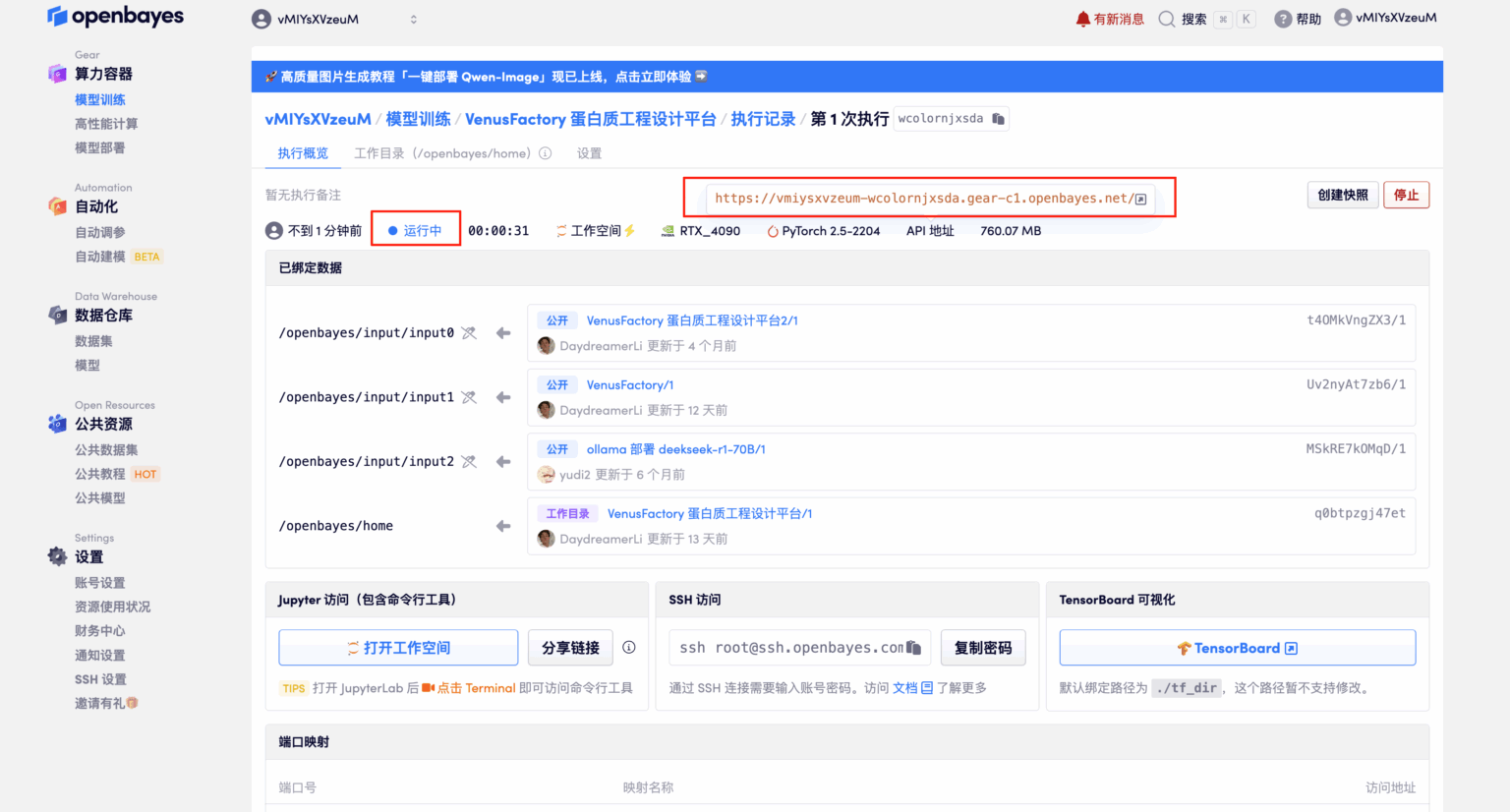The image size is (1510, 812).
Task: Switch to the 设置 tab in execution view
Action: pos(589,152)
